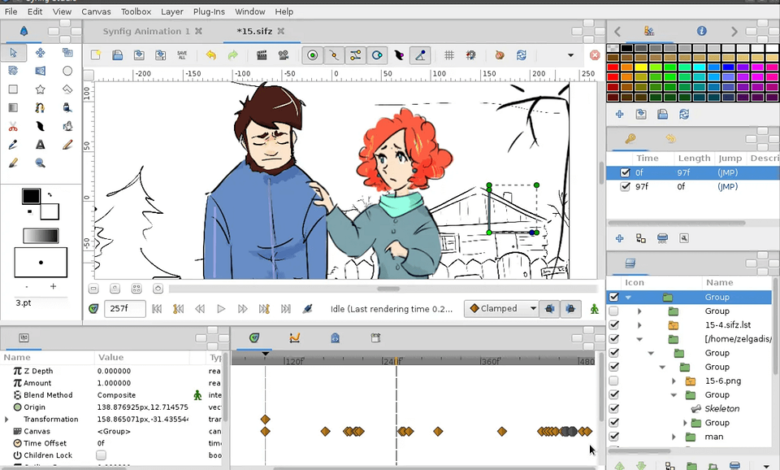
Task: Select the Star tool
Action: (40, 89)
